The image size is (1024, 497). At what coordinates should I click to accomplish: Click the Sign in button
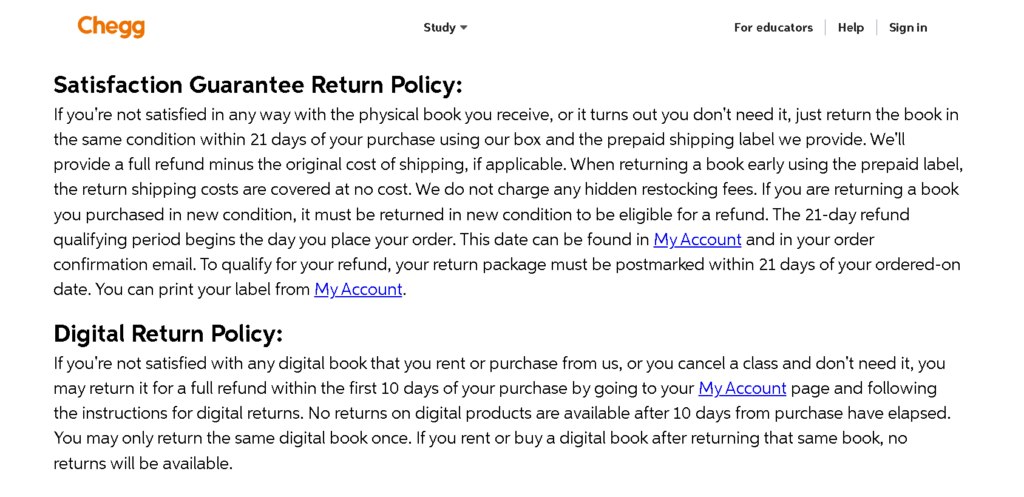pyautogui.click(x=908, y=28)
